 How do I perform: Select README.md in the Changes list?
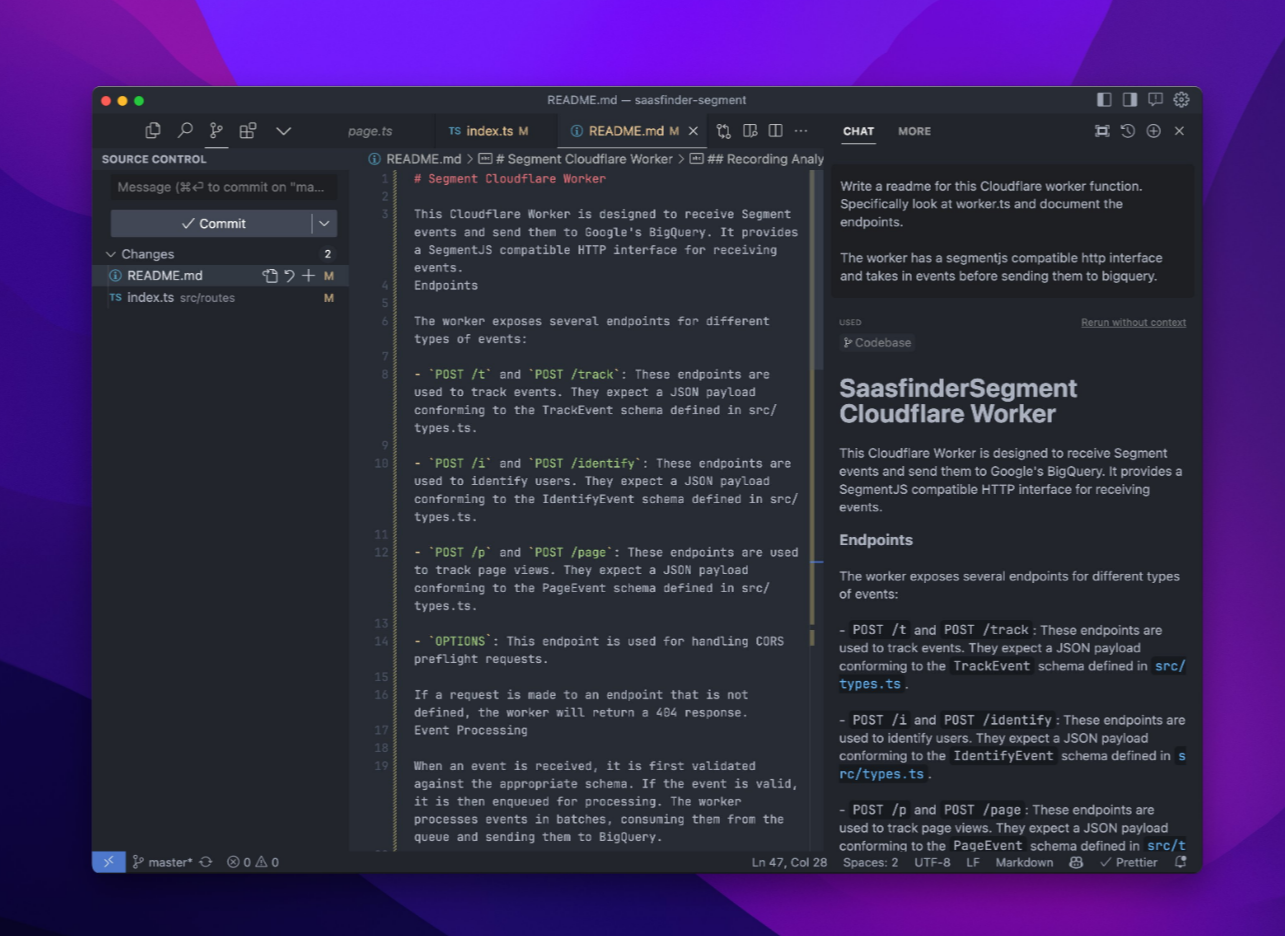tap(220, 275)
